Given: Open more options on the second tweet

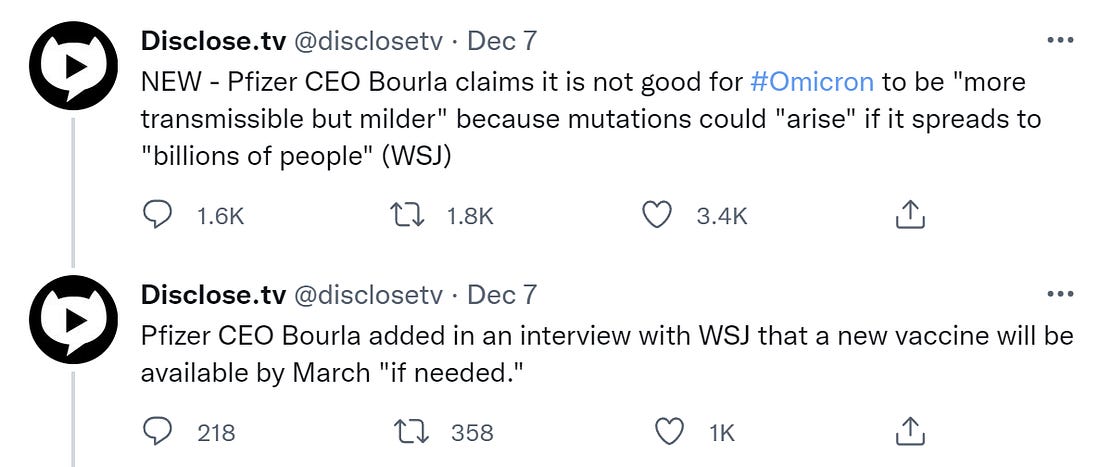Looking at the screenshot, I should click(1059, 294).
